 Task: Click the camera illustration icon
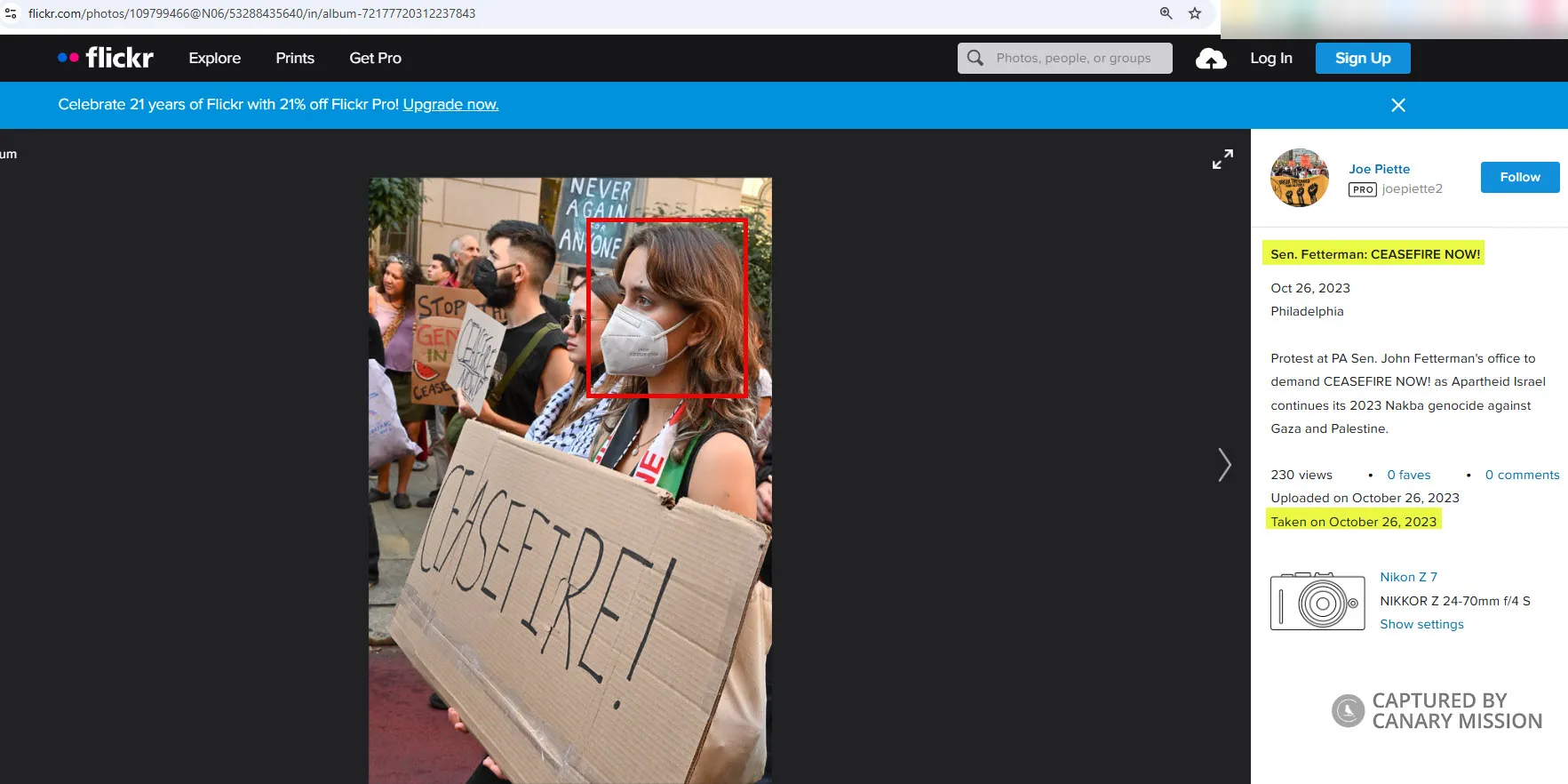coord(1317,601)
